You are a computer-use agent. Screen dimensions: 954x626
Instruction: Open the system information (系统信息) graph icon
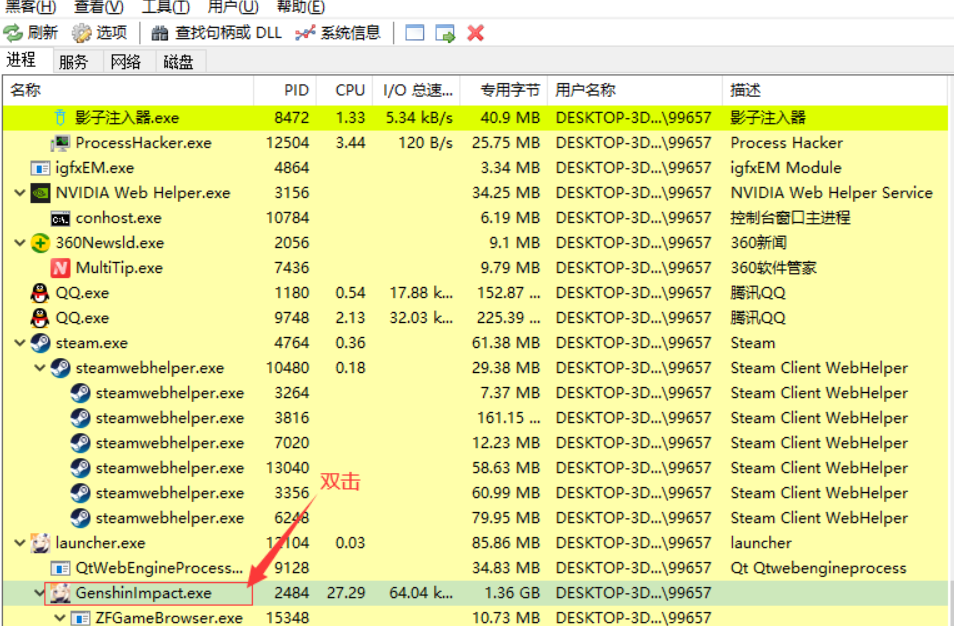coord(305,33)
